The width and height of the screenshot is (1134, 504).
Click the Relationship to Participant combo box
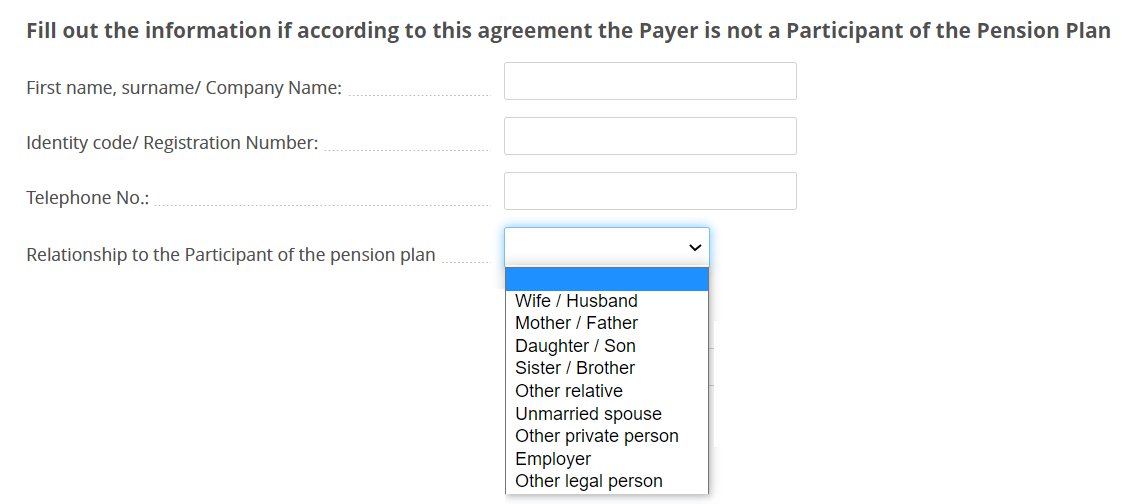point(607,247)
